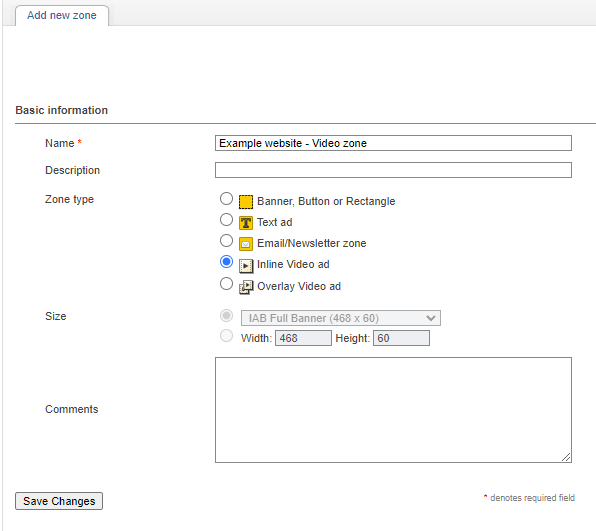Select the preset size radio button
This screenshot has width=596, height=531.
(226, 315)
